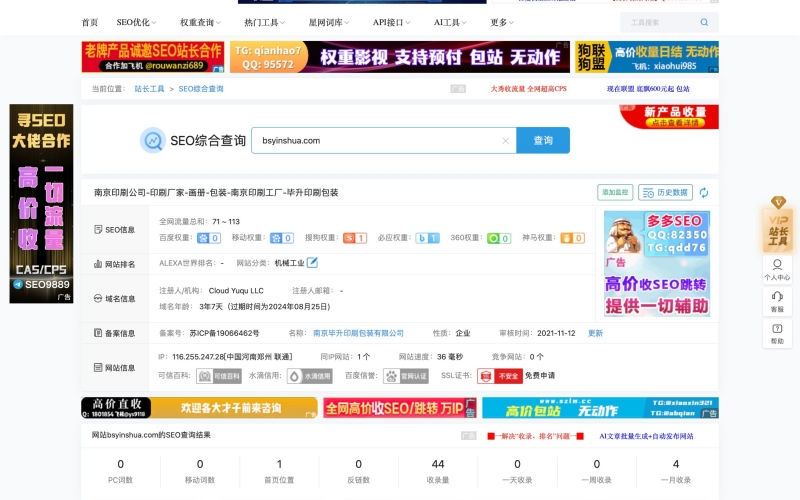Viewport: 800px width, 500px height.
Task: Expand the 热门工具 dropdown menu
Action: coord(264,22)
